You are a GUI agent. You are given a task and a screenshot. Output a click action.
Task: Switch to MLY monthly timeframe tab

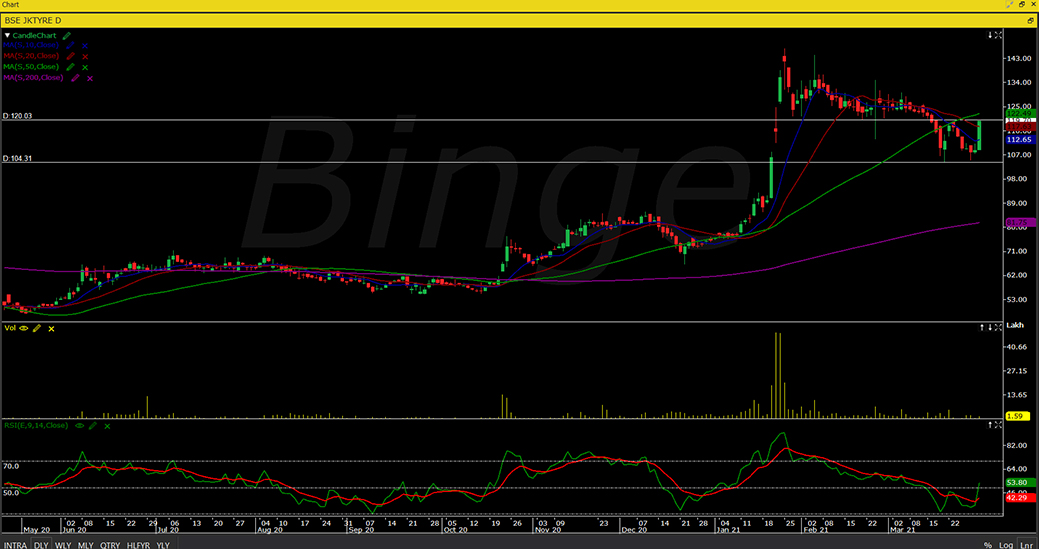85,544
